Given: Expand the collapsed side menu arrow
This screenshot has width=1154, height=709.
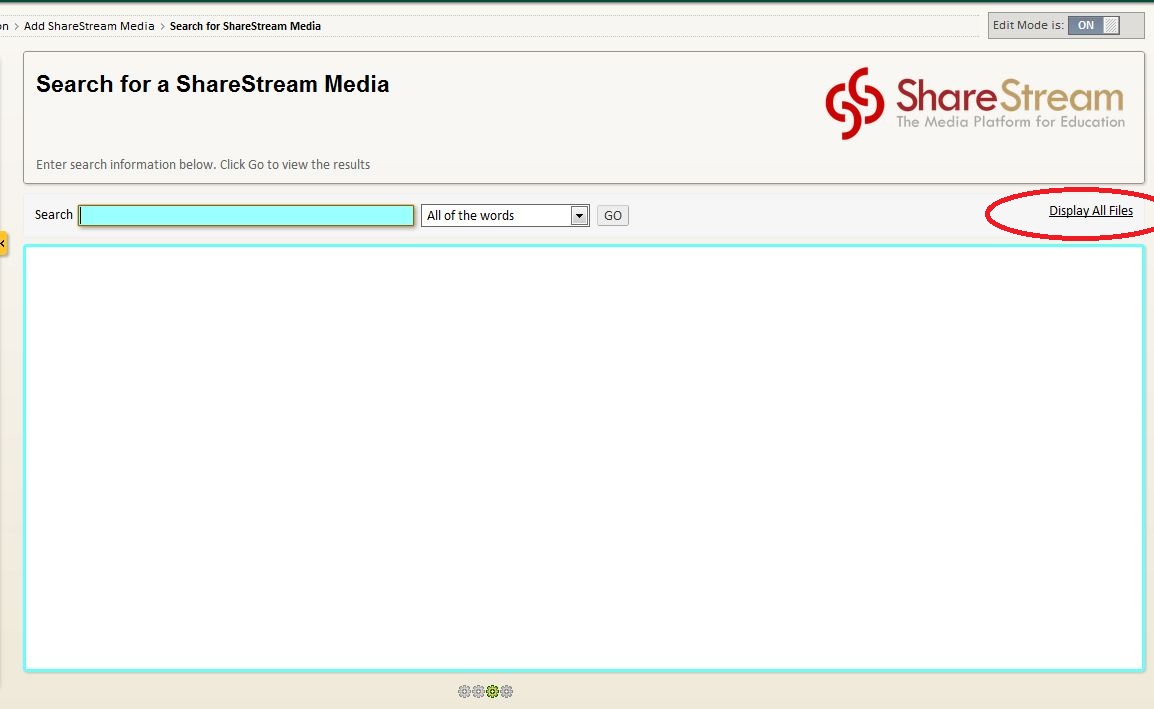Looking at the screenshot, I should tap(3, 243).
